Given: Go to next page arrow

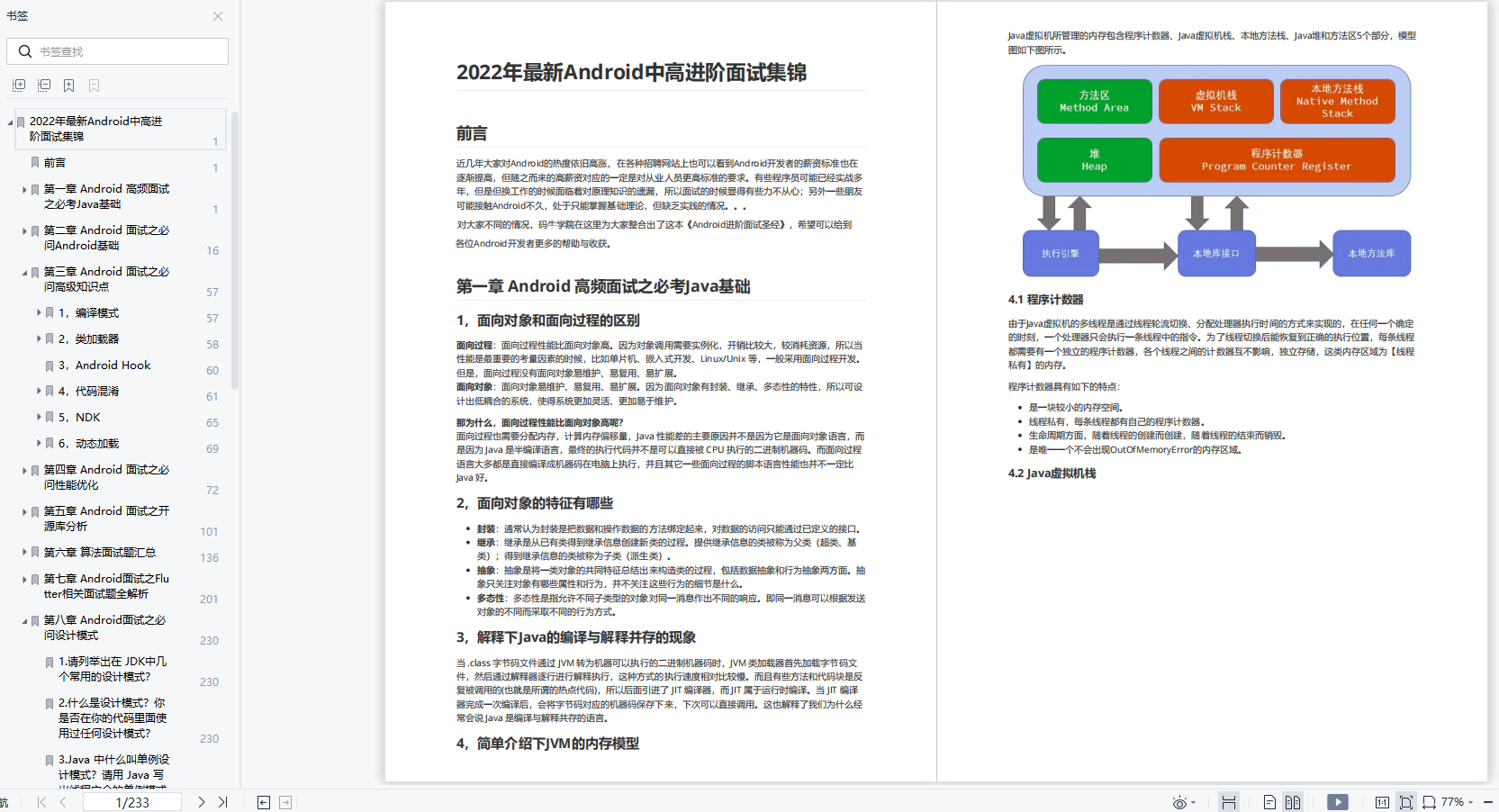Looking at the screenshot, I should pos(201,802).
